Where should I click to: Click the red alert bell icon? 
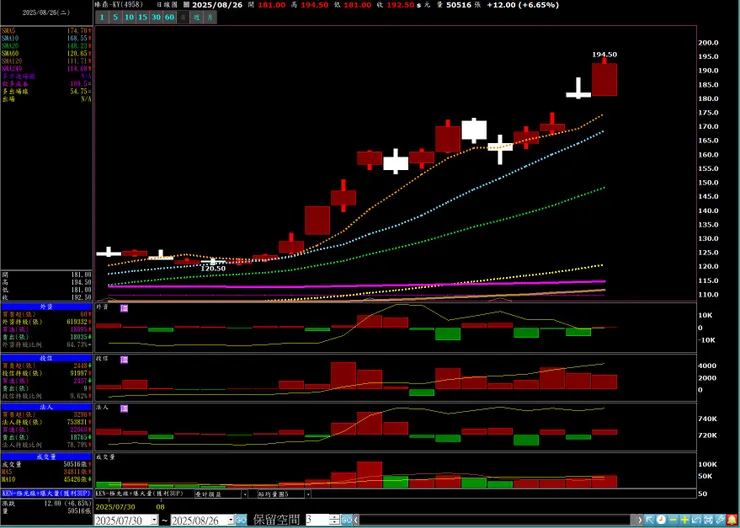click(732, 520)
